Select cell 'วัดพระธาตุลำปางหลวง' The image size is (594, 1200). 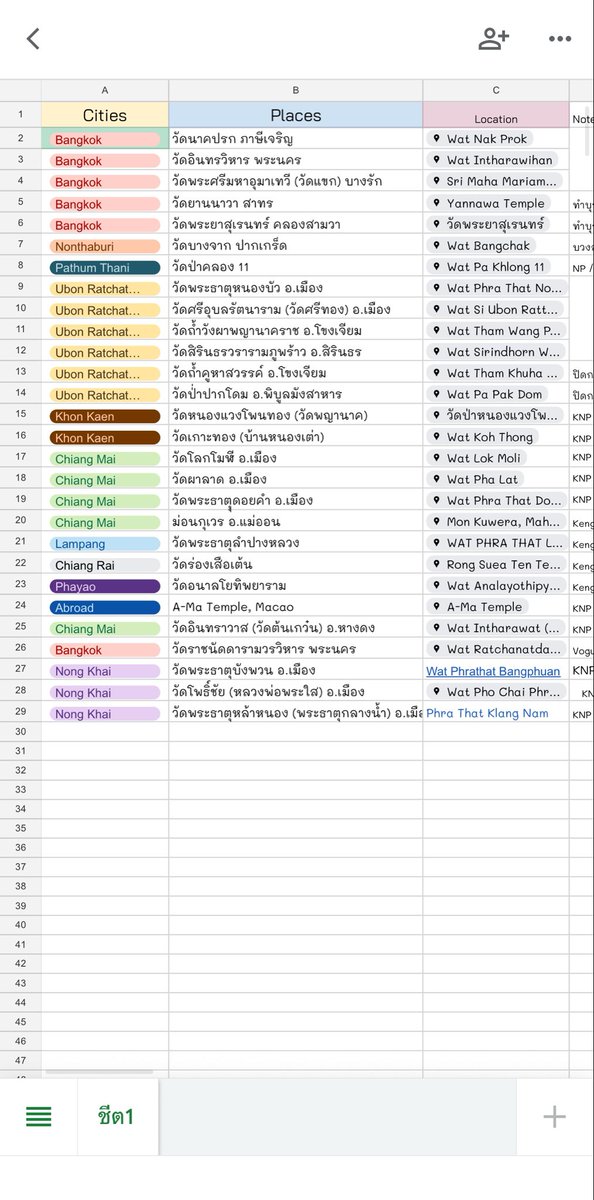(x=296, y=543)
